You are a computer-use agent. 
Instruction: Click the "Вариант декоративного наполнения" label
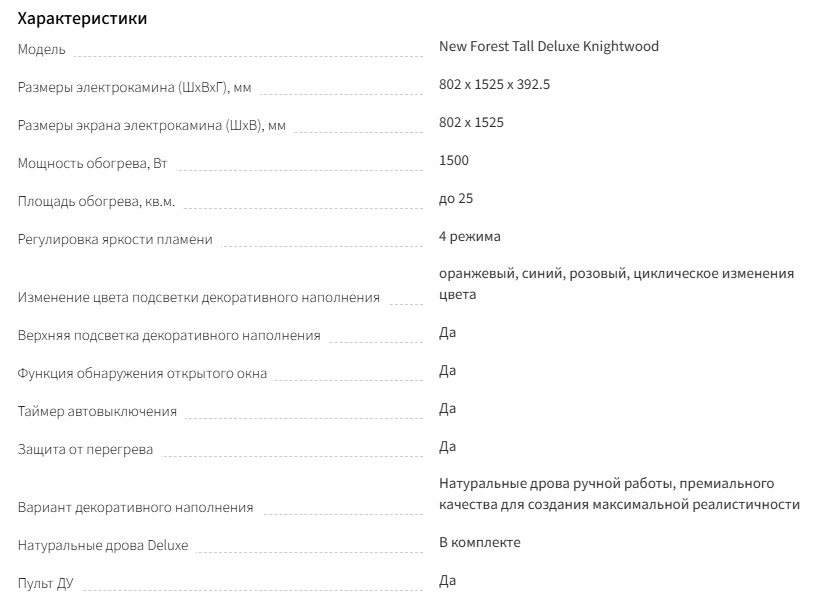(x=135, y=507)
